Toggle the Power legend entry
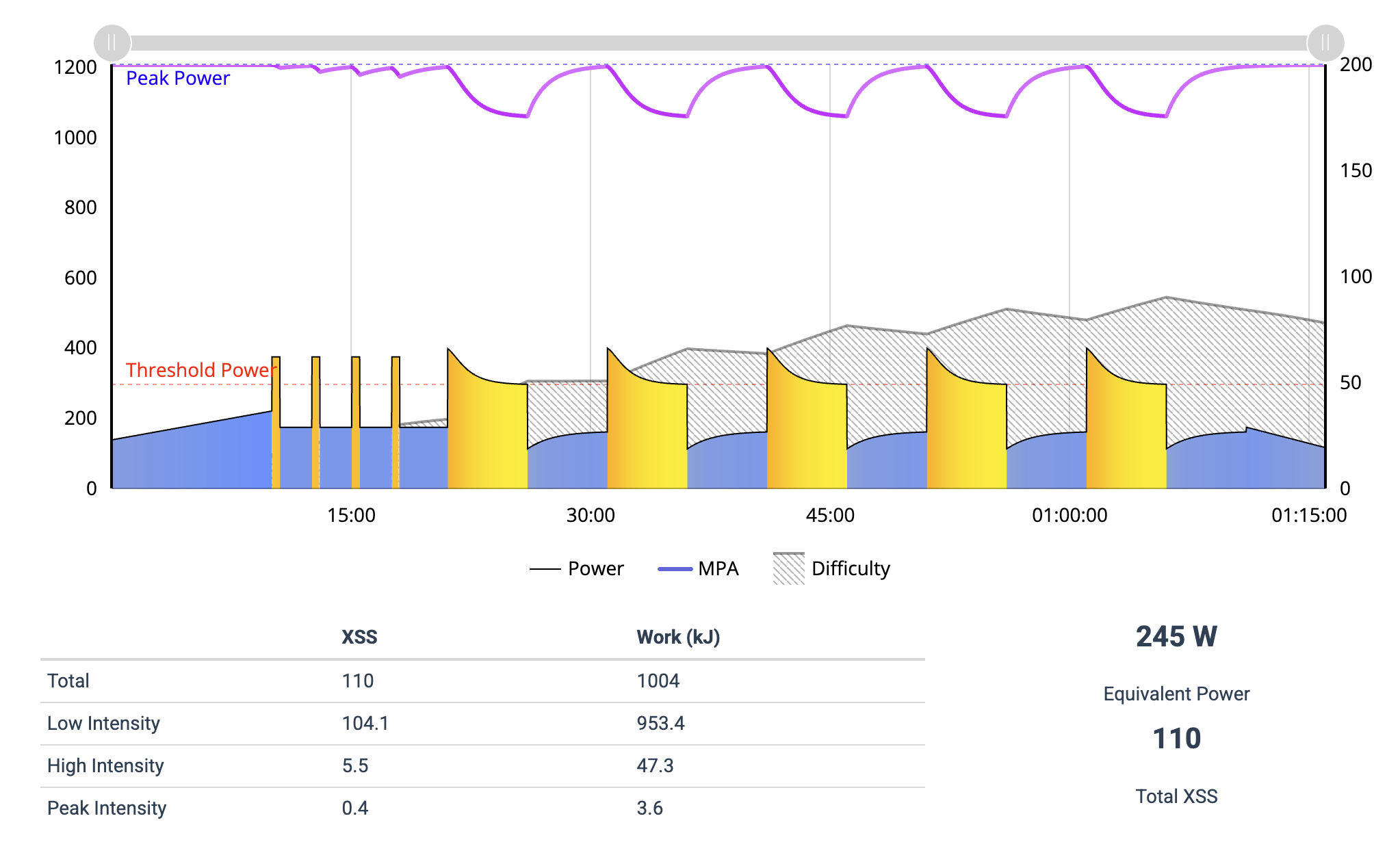The width and height of the screenshot is (1400, 855). pyautogui.click(x=595, y=568)
